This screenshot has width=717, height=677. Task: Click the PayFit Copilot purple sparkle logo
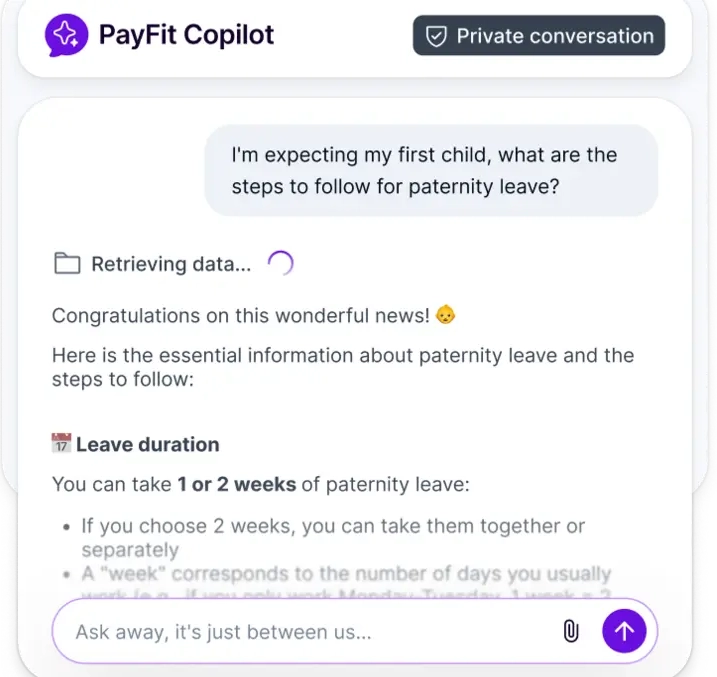pyautogui.click(x=66, y=36)
